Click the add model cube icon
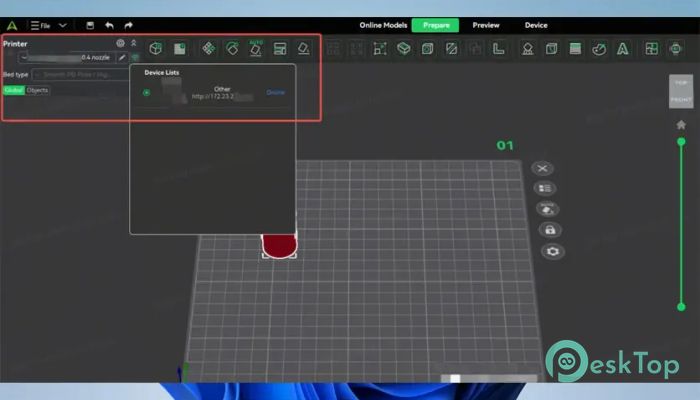The height and width of the screenshot is (400, 700). [x=156, y=48]
